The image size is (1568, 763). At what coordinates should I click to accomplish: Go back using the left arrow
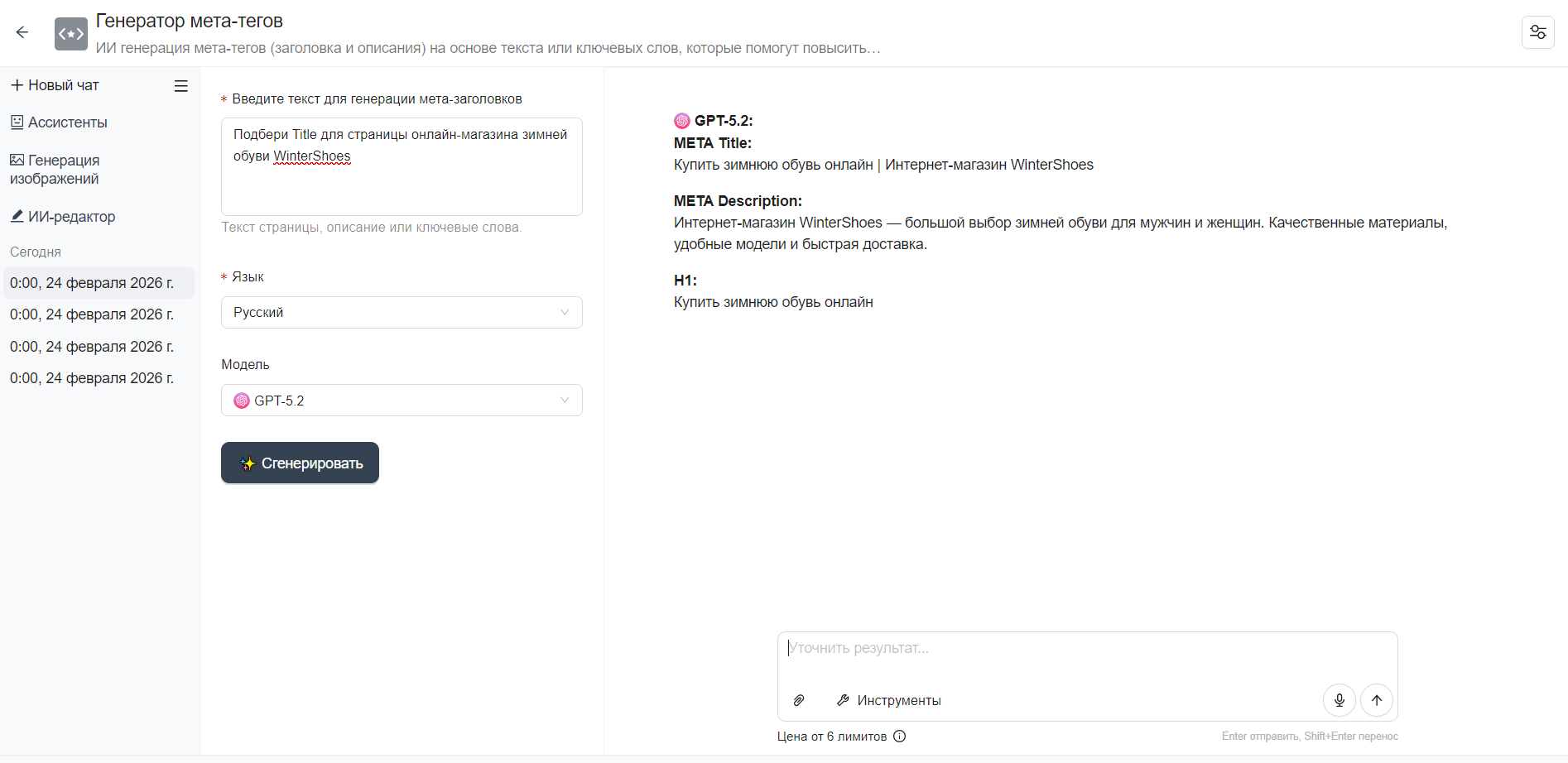tap(22, 31)
